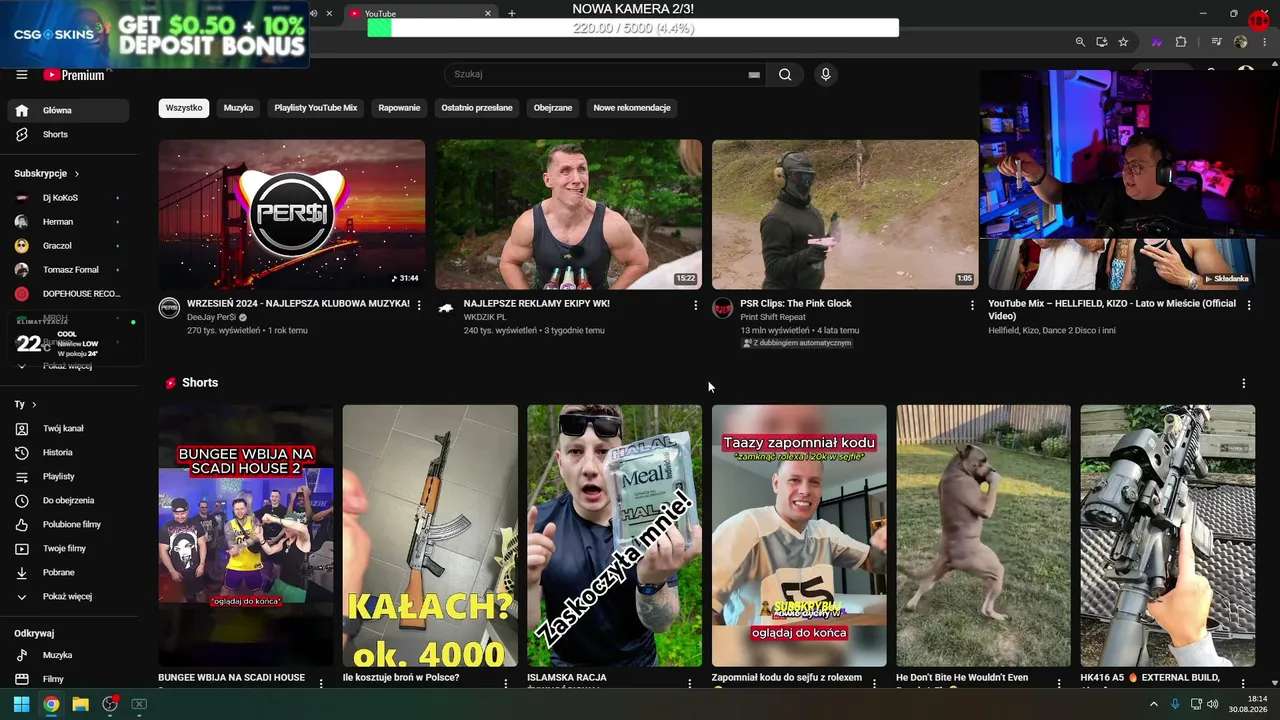Open Twój kanał in the sidebar
1280x720 pixels.
tap(68, 428)
